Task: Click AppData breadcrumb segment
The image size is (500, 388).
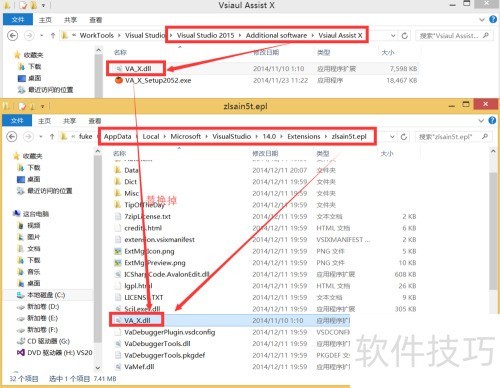Action: [117, 136]
